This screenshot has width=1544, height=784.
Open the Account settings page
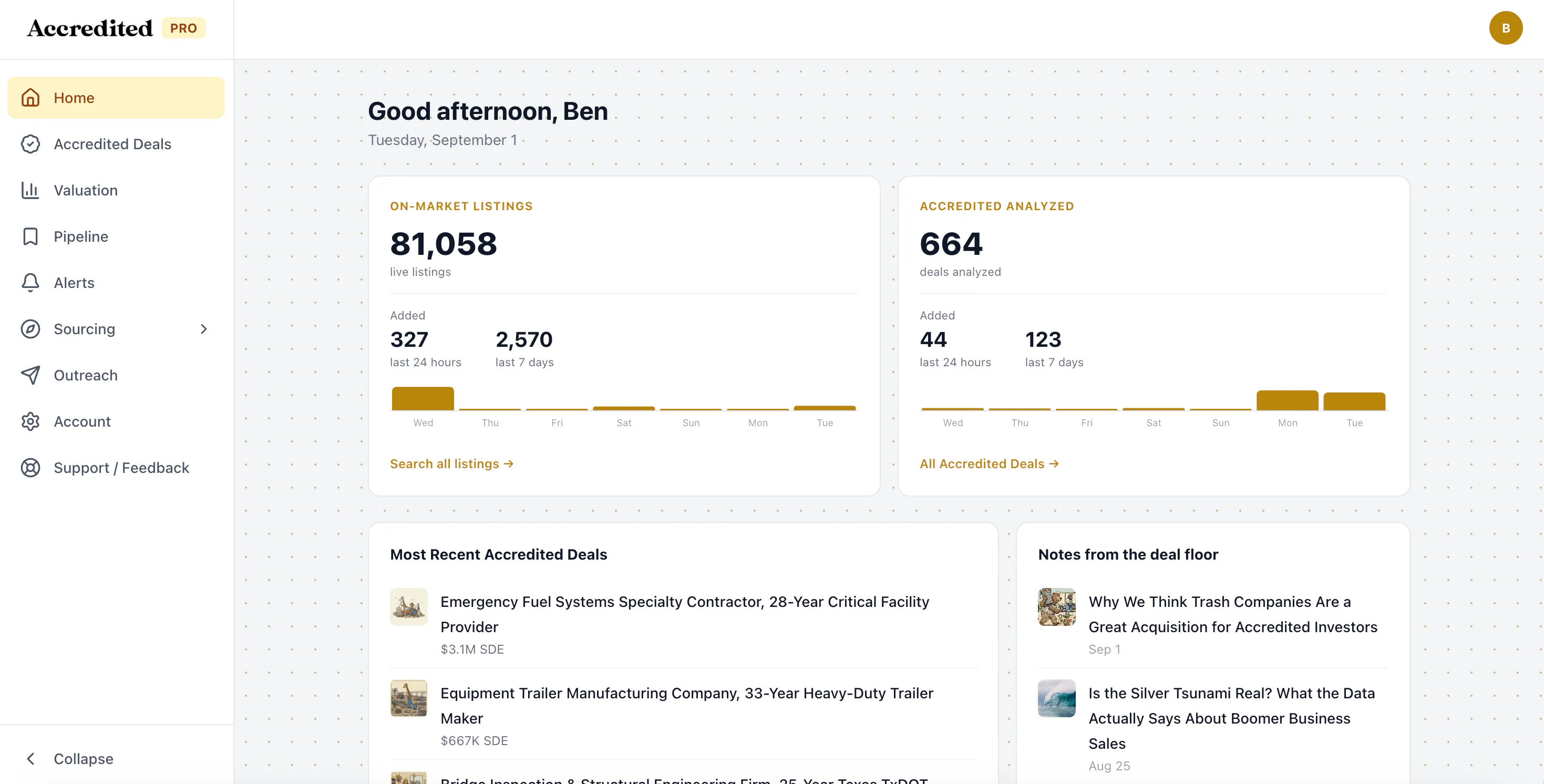pos(116,421)
